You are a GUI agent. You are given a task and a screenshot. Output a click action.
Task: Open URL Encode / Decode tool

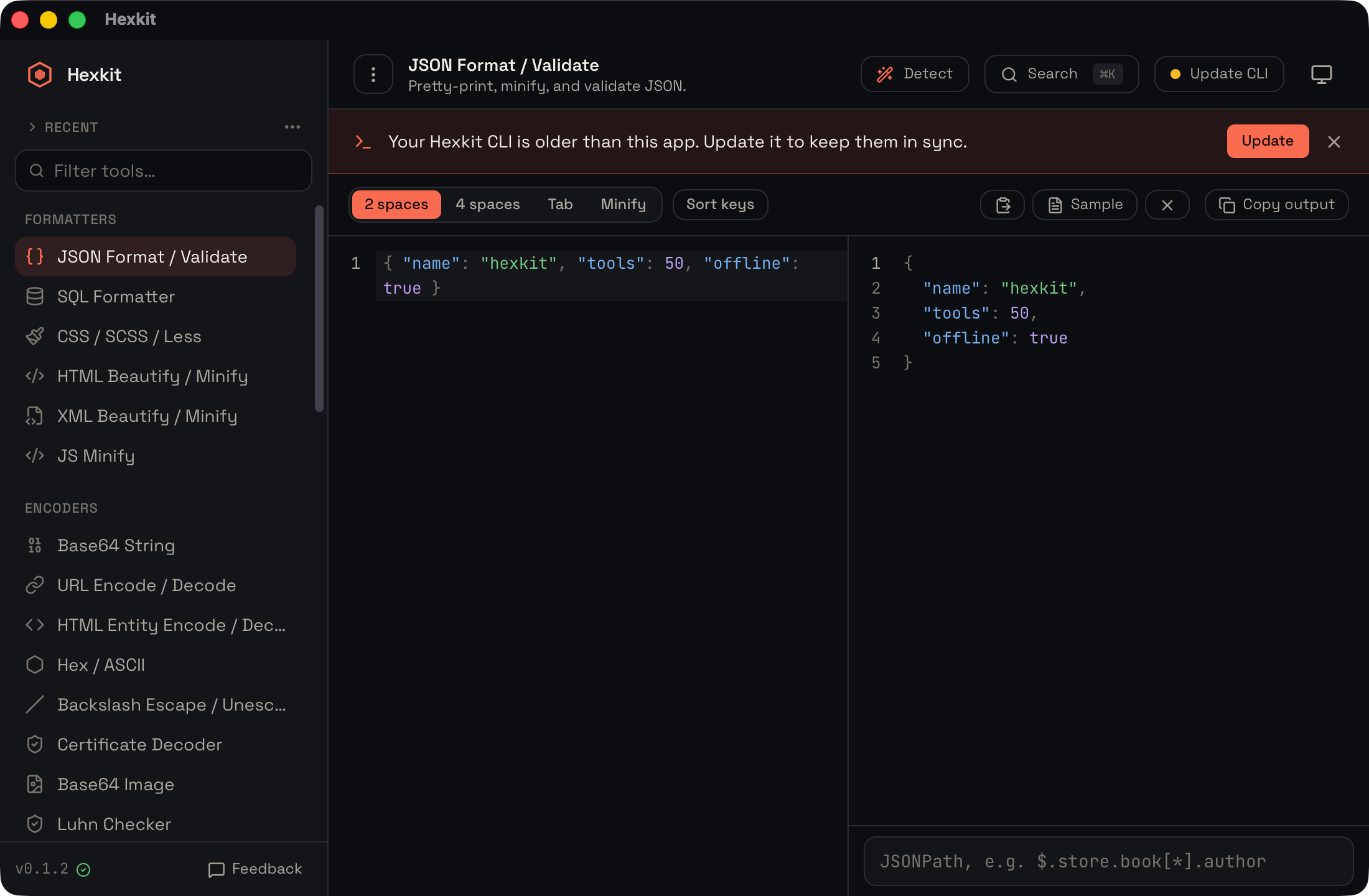[156, 585]
